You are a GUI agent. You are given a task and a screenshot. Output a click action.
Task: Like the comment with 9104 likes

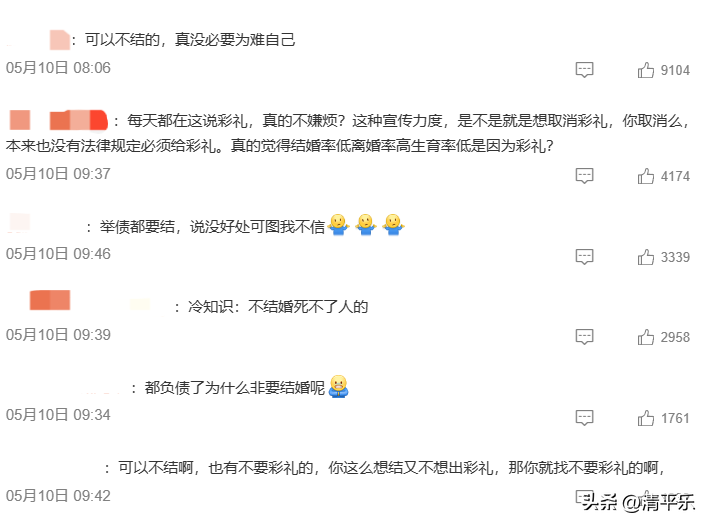[x=645, y=70]
